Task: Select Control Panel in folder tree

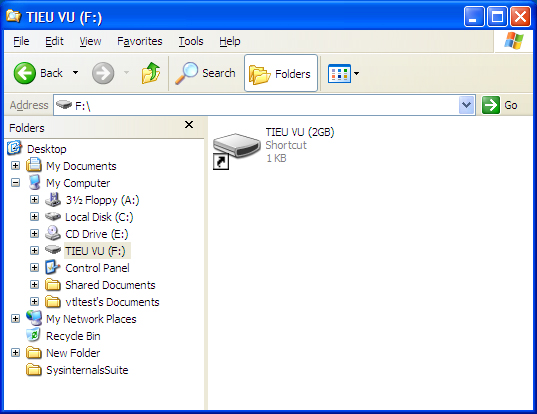Action: click(x=97, y=268)
